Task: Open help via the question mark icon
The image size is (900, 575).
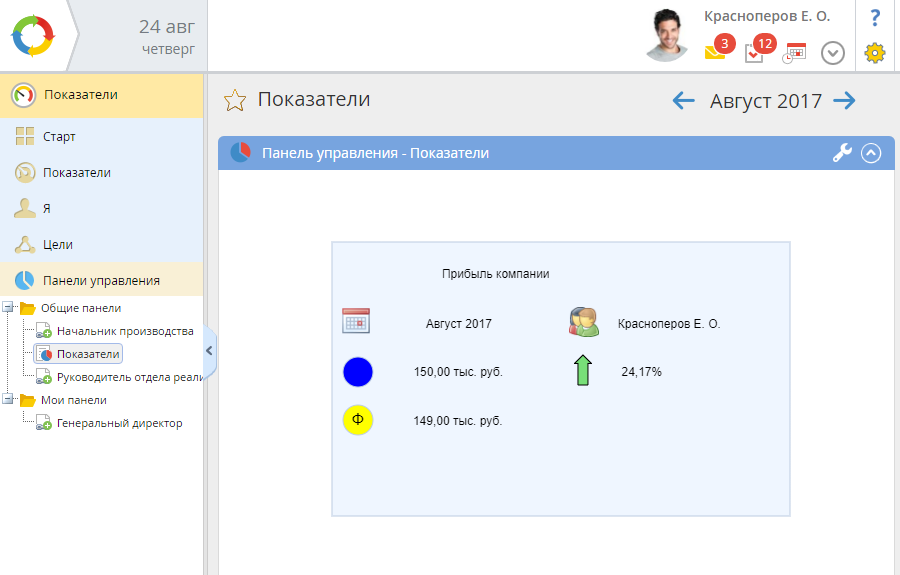Action: point(875,17)
